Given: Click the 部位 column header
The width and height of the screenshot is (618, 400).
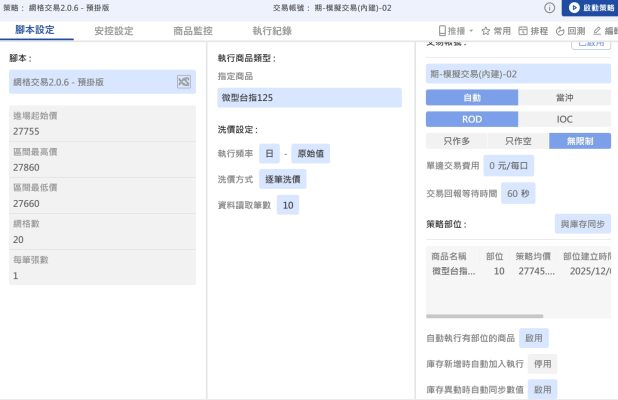Looking at the screenshot, I should [x=495, y=256].
